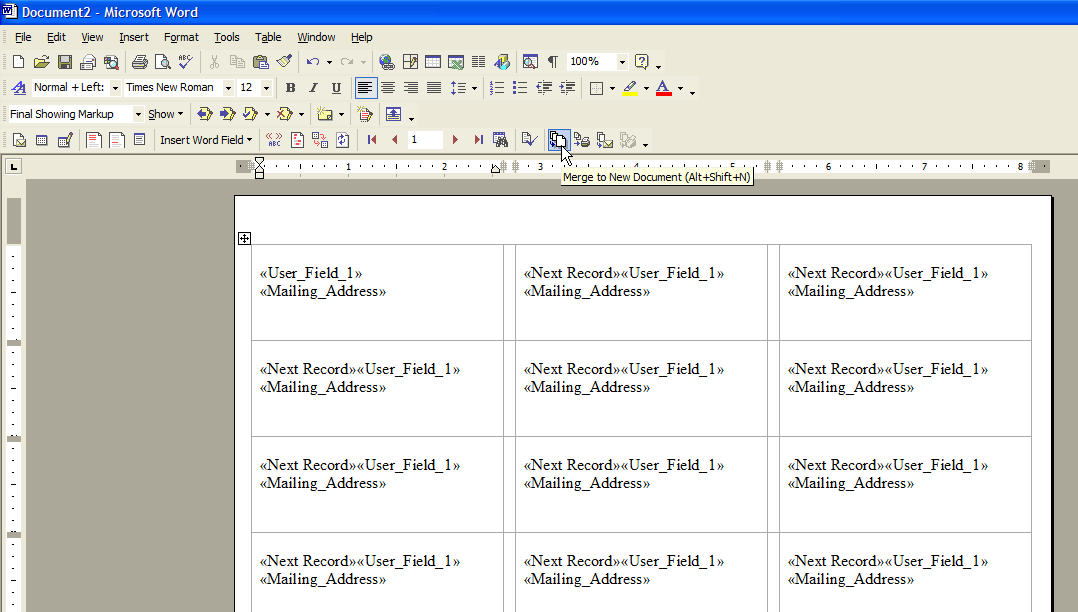Viewport: 1078px width, 612px height.
Task: Toggle underline formatting
Action: pyautogui.click(x=336, y=88)
